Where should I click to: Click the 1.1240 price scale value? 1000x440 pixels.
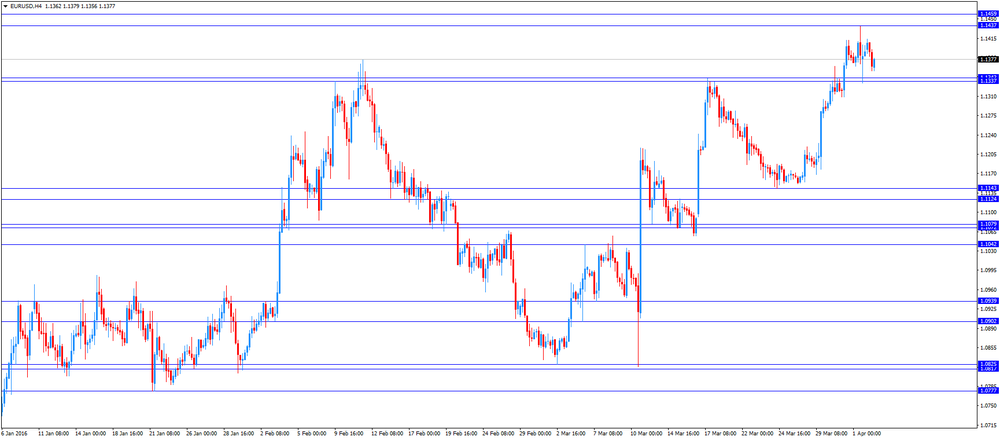989,135
